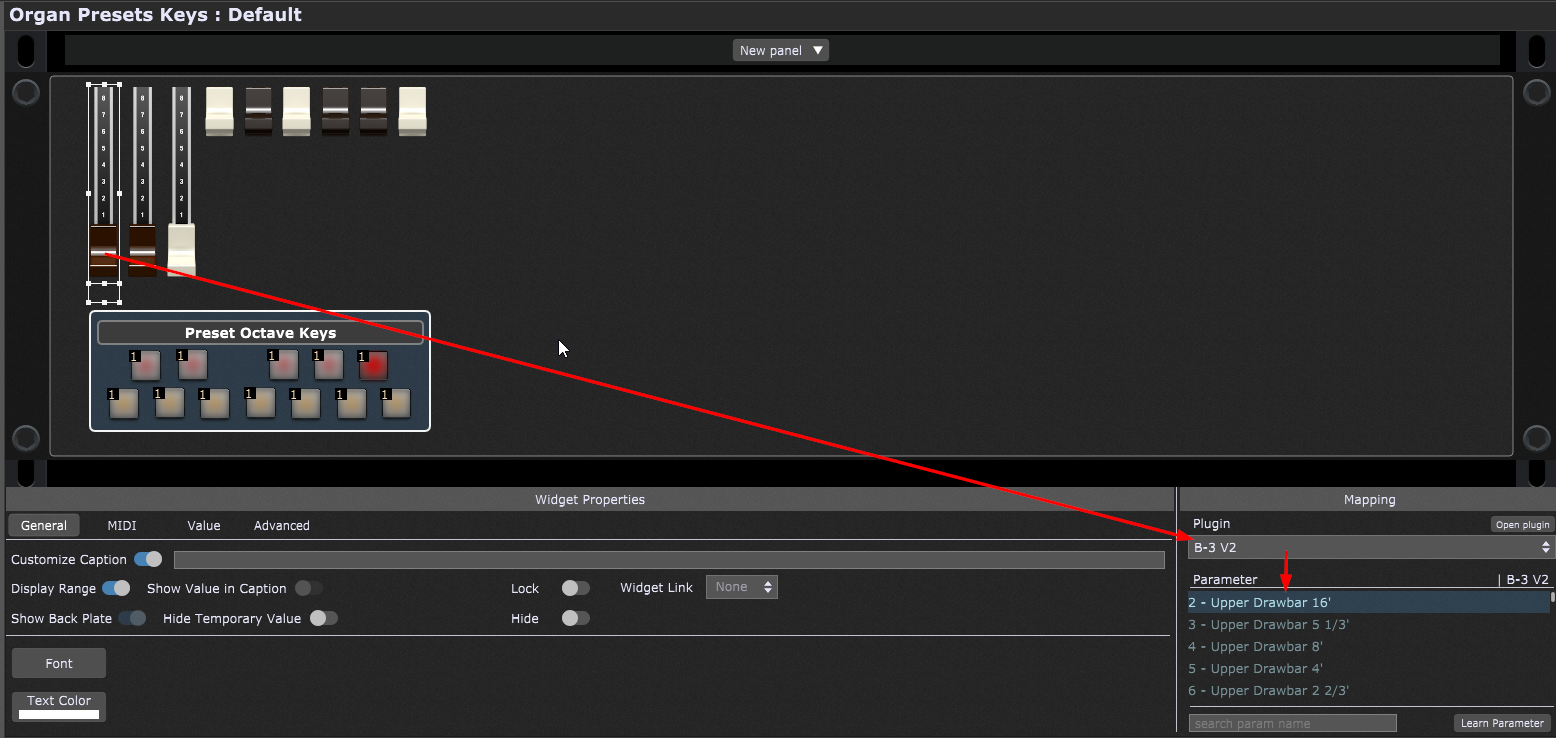Viewport: 1556px width, 738px height.
Task: Click the white Text Color swatch
Action: pyautogui.click(x=59, y=714)
